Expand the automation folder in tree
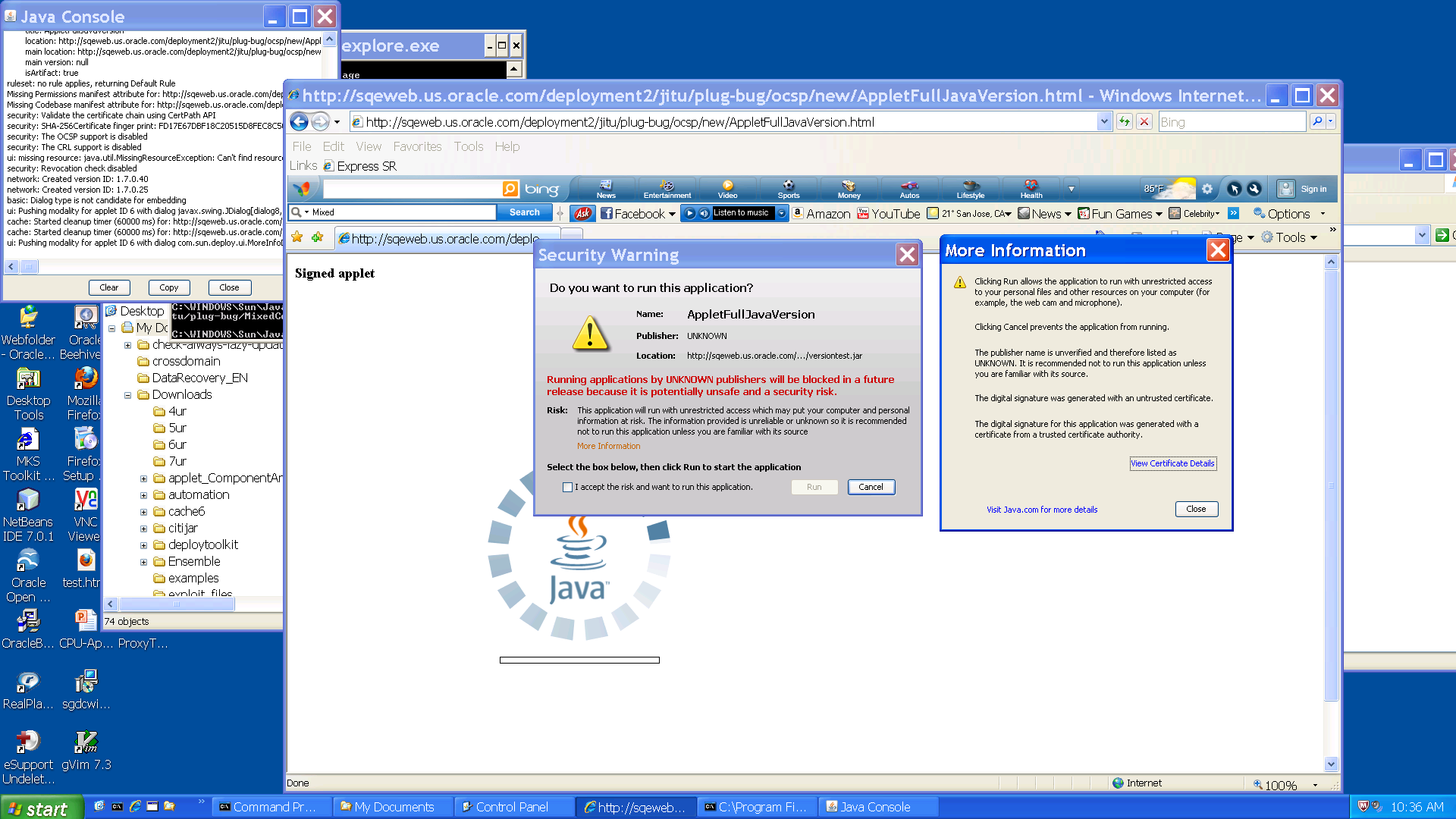 (143, 495)
